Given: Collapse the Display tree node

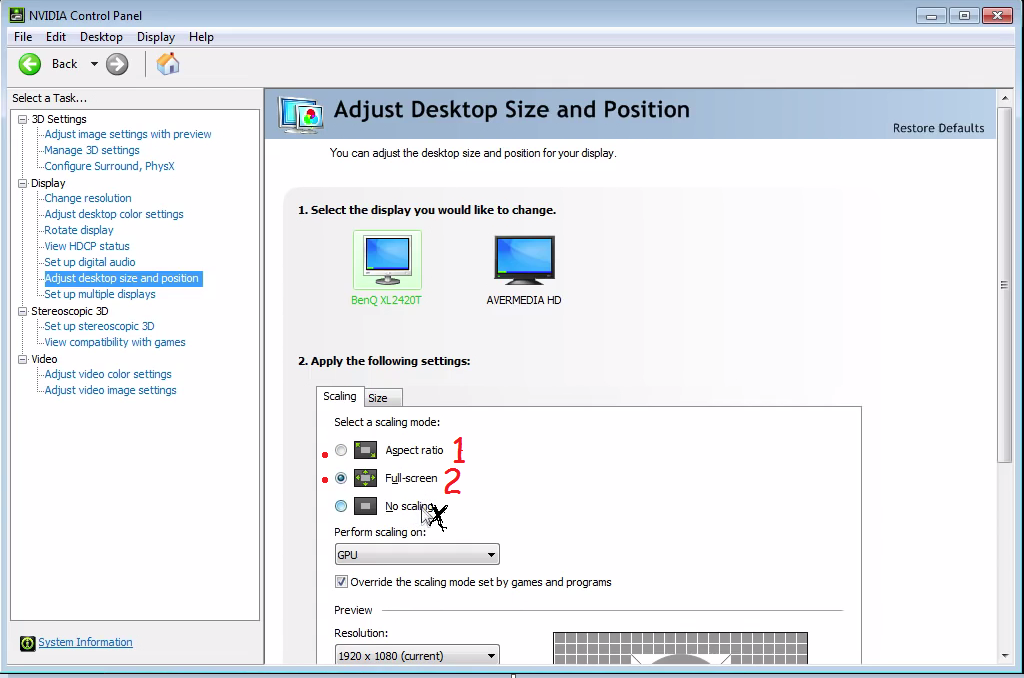Looking at the screenshot, I should [x=23, y=184].
